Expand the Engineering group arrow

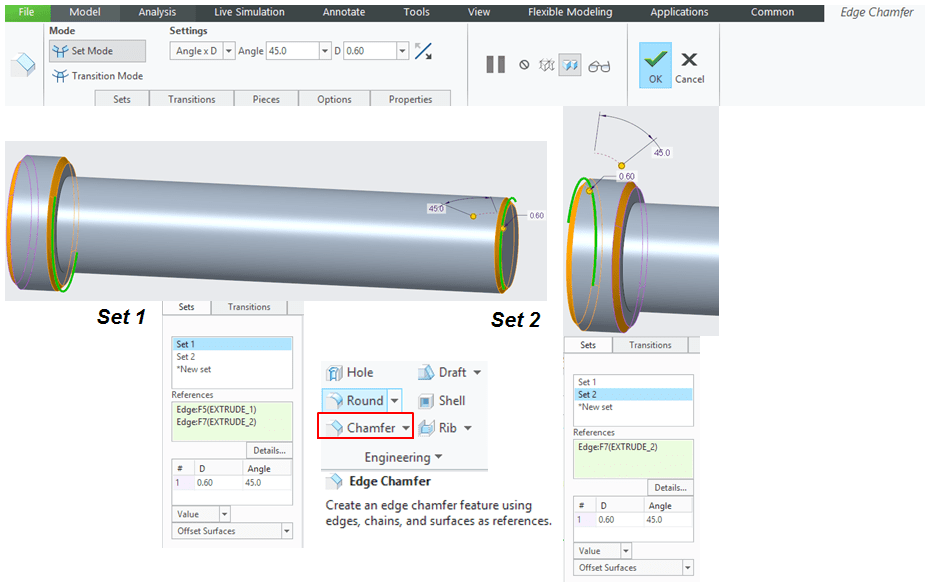438,458
